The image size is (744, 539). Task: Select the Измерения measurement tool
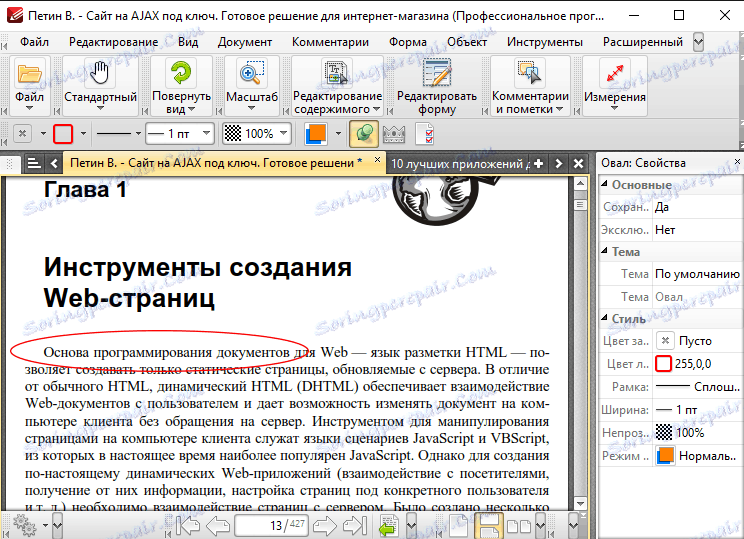pos(615,75)
